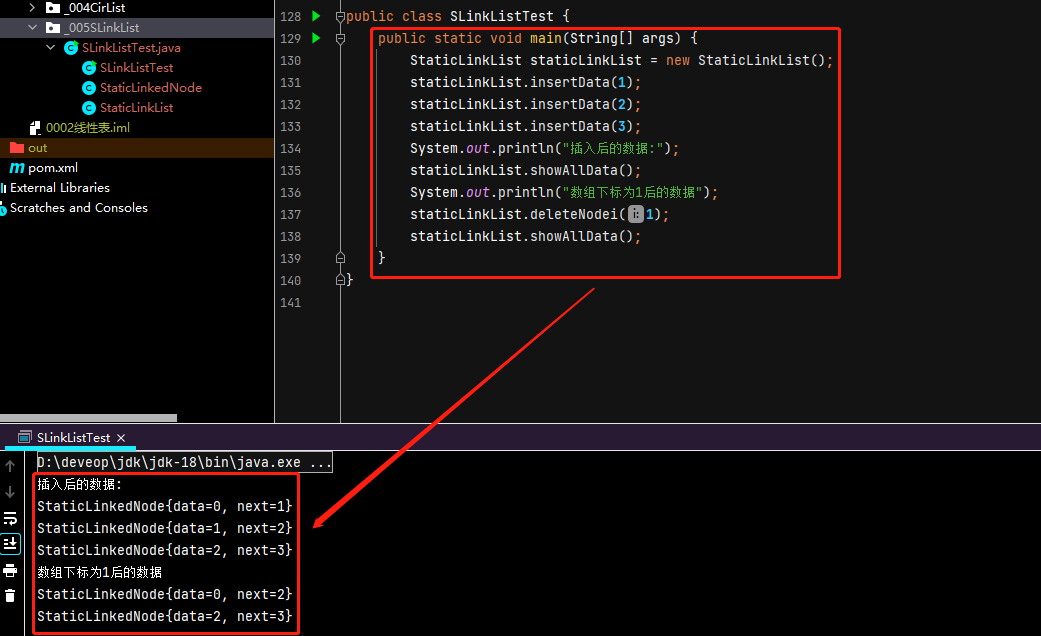Select StaticLinkedNode class in tree

151,88
